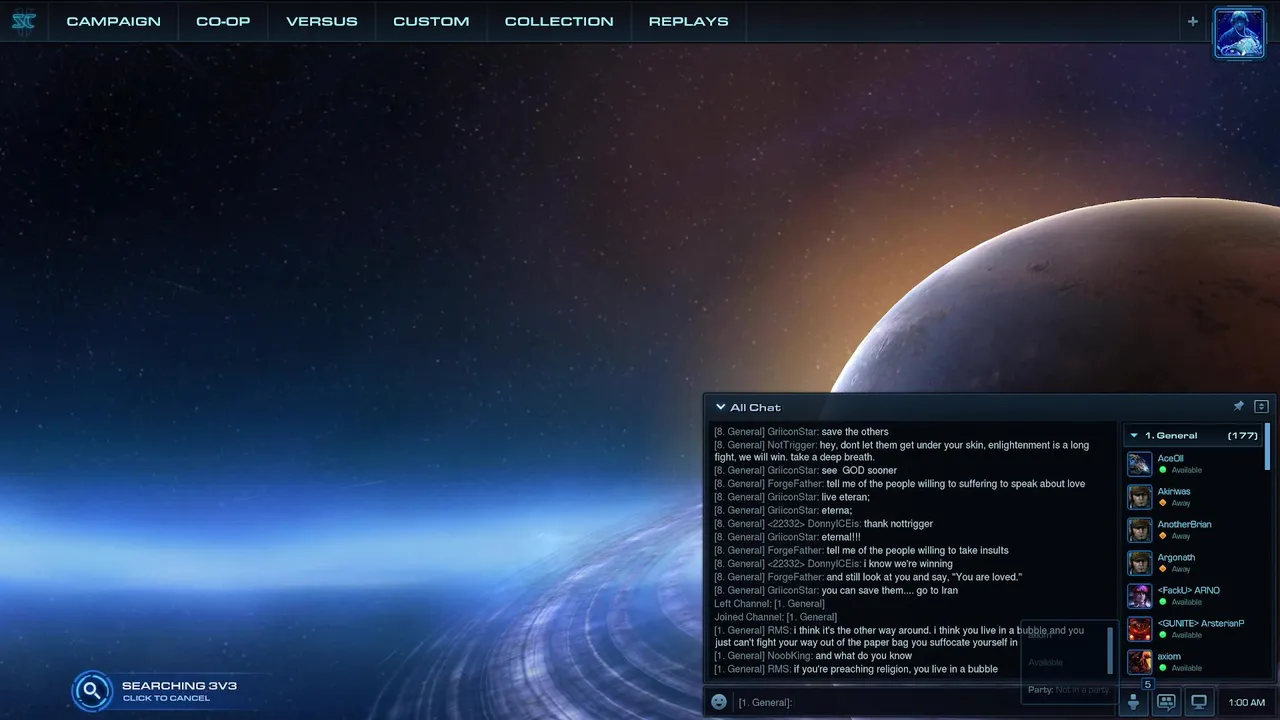
Task: Open the chat channels icon
Action: pos(1166,702)
